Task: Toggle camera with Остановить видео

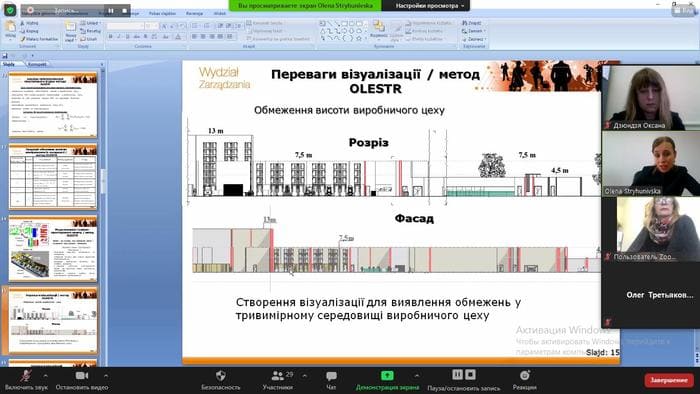Action: coord(82,380)
